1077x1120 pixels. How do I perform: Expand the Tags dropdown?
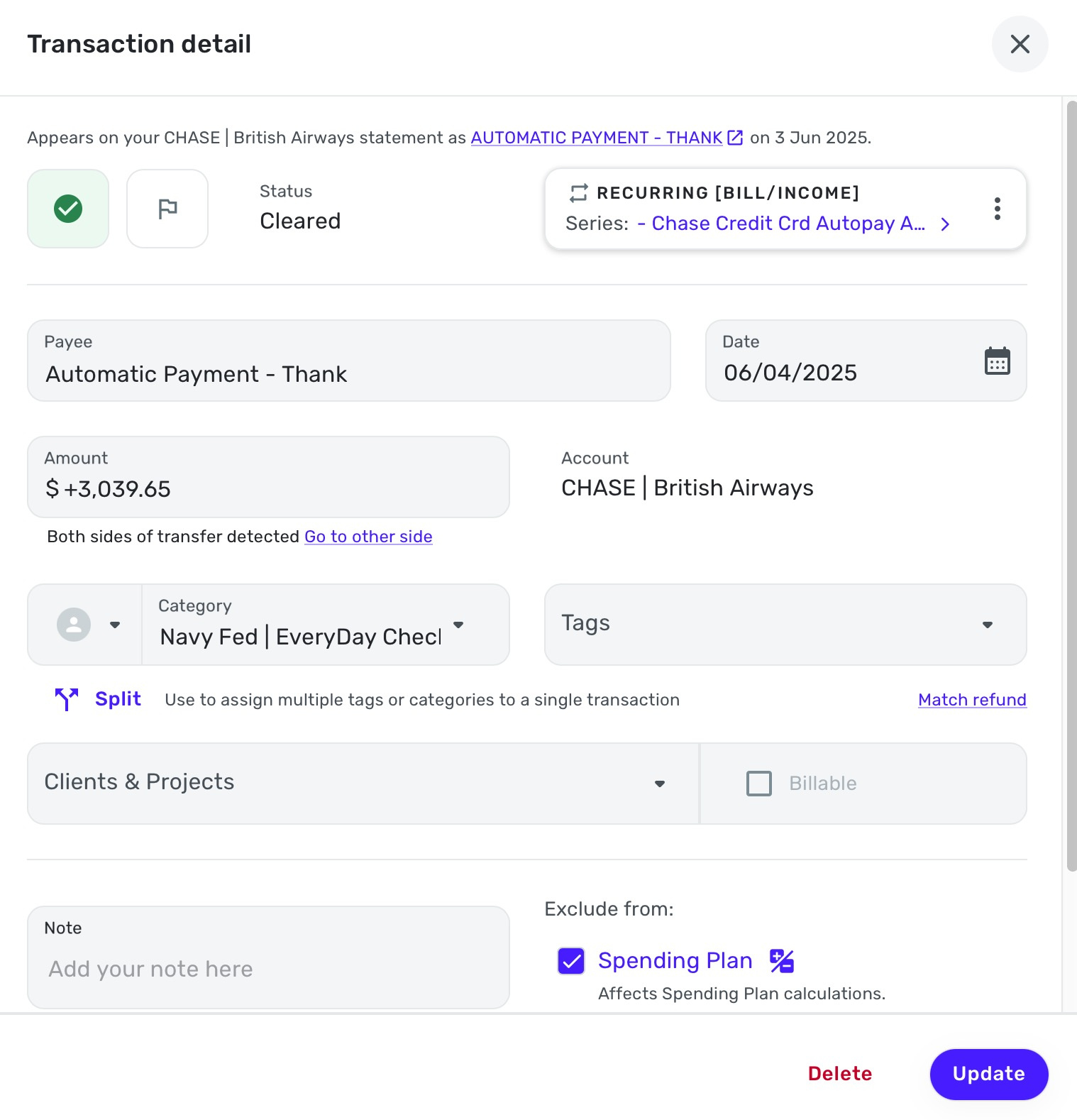(785, 625)
